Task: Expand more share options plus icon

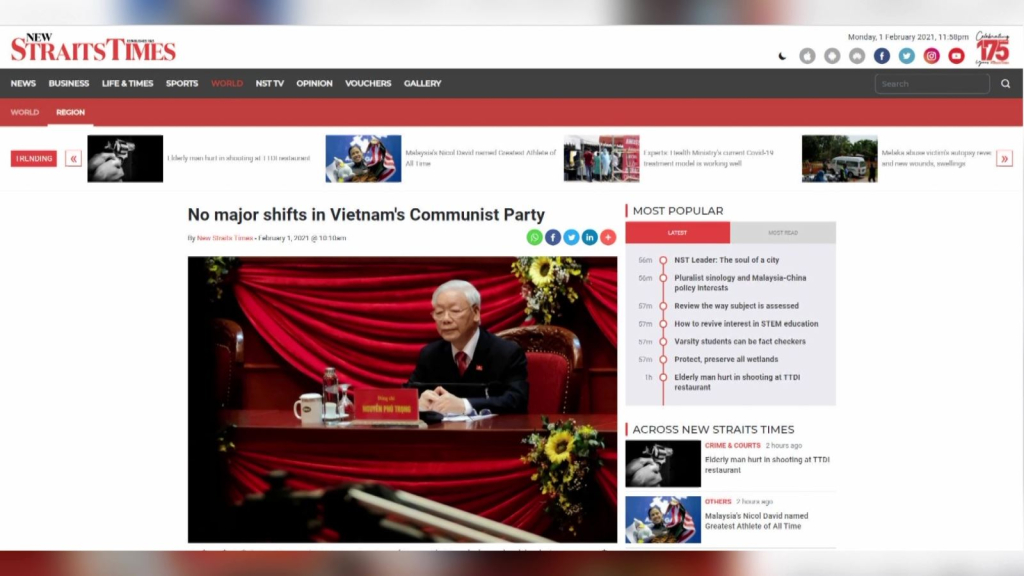Action: point(608,237)
